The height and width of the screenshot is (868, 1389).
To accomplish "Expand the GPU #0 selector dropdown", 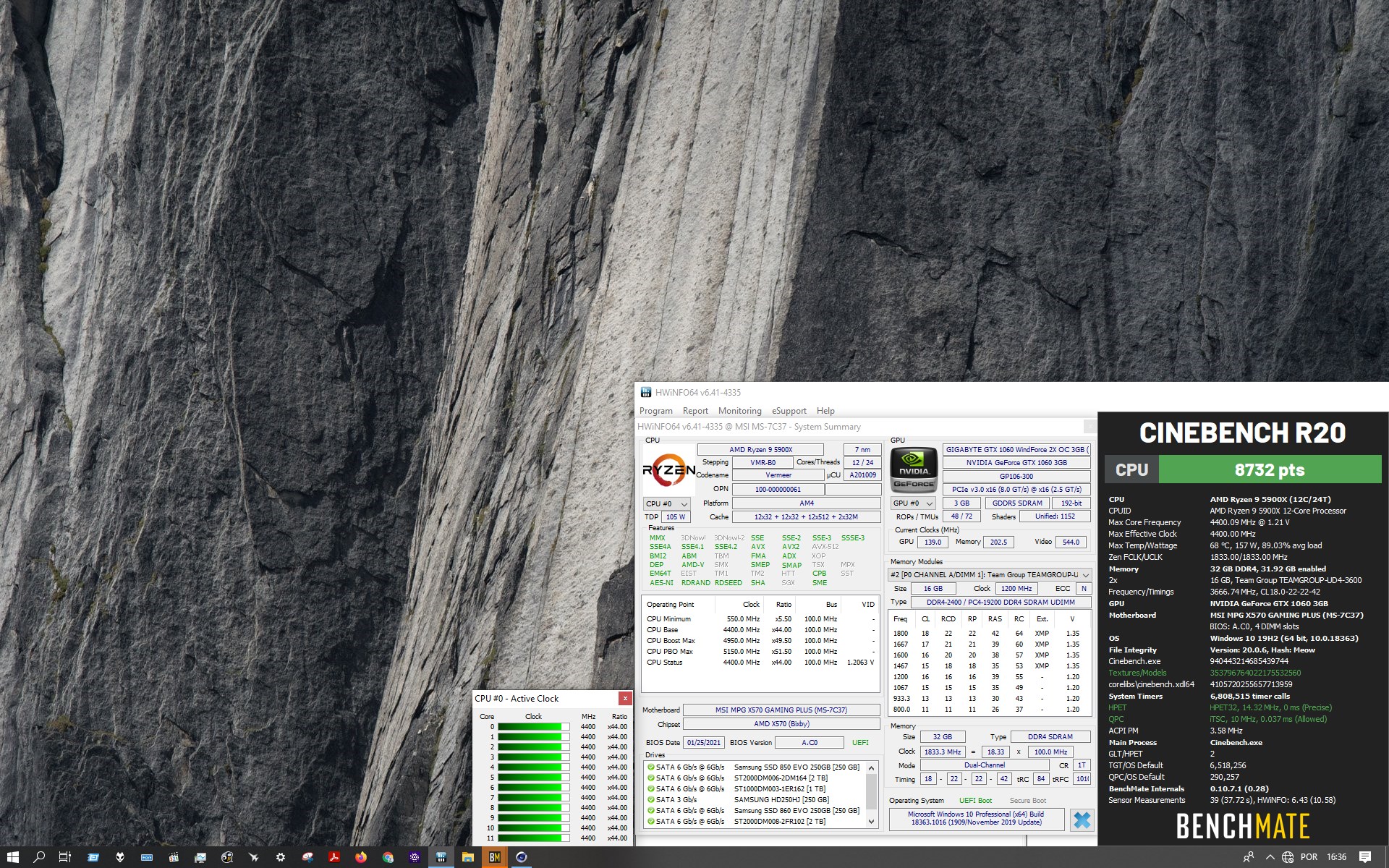I will (x=913, y=503).
